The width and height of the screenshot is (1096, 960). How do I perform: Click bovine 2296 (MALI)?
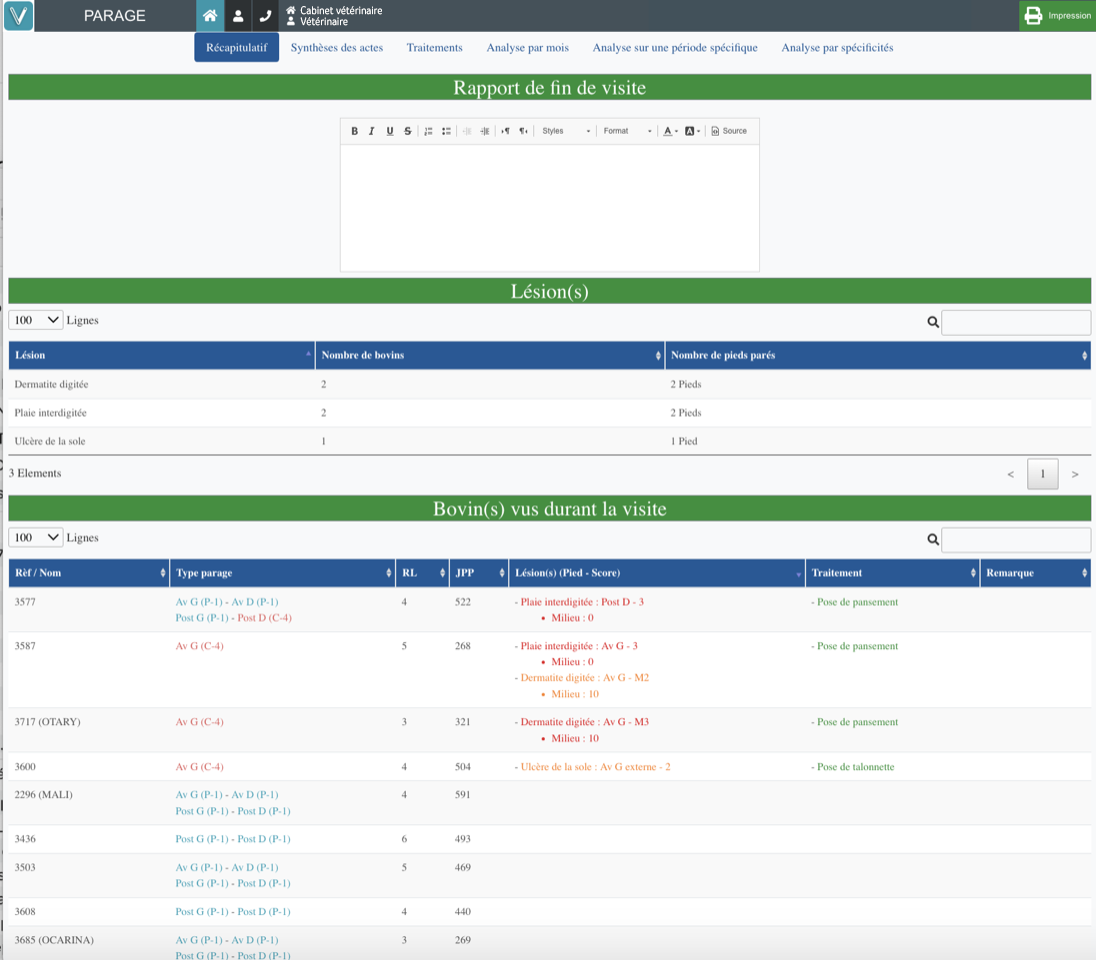[43, 795]
